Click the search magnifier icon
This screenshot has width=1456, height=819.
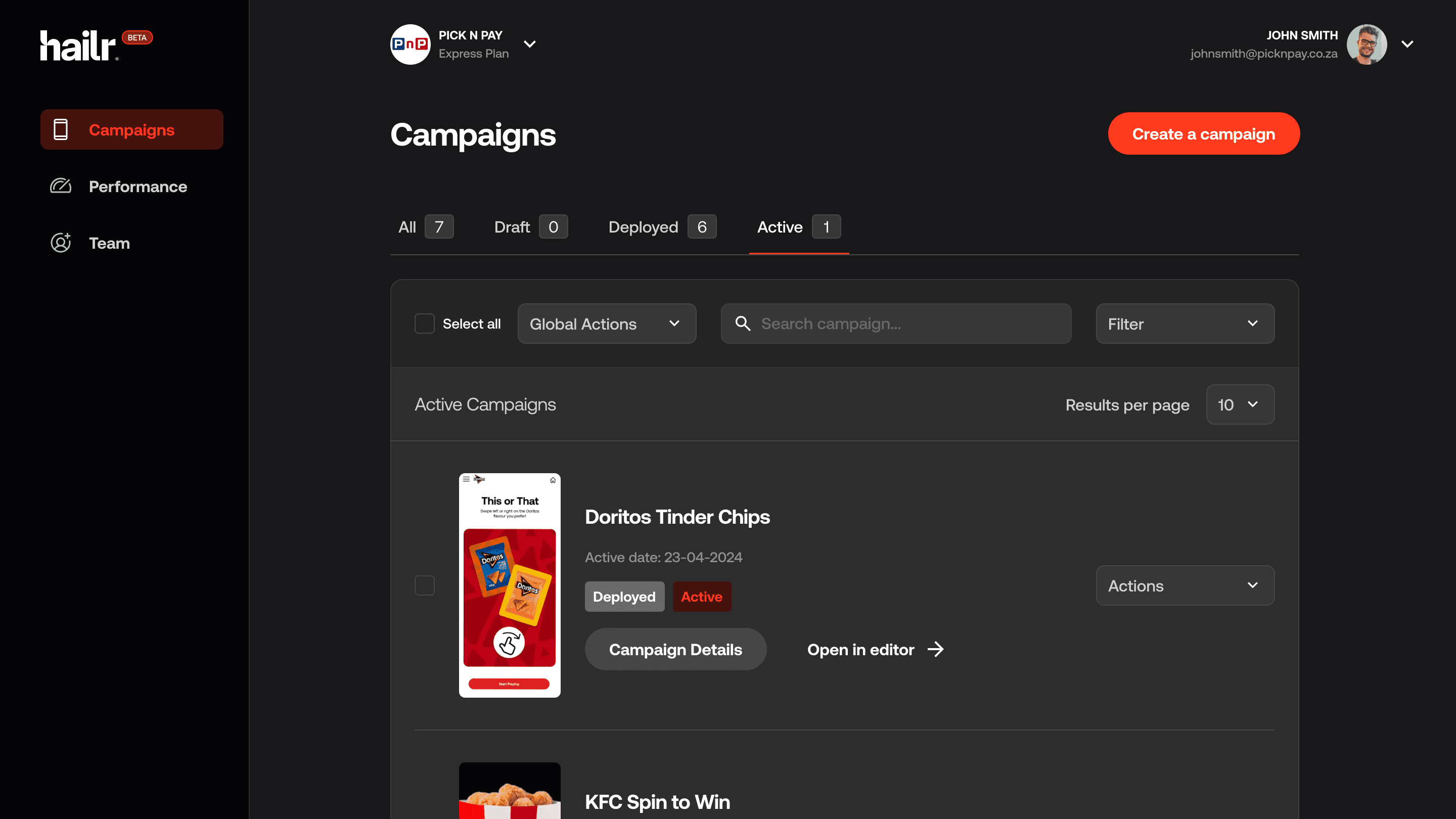[743, 324]
